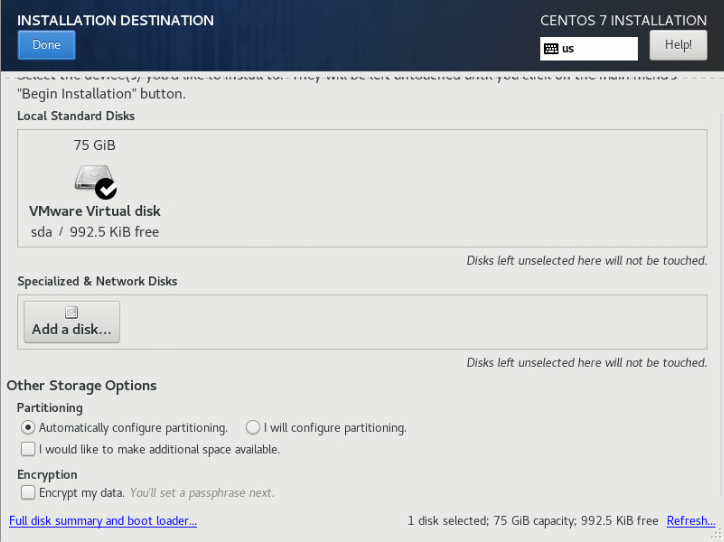Click the INSTALLATION DESTINATION title

point(115,20)
